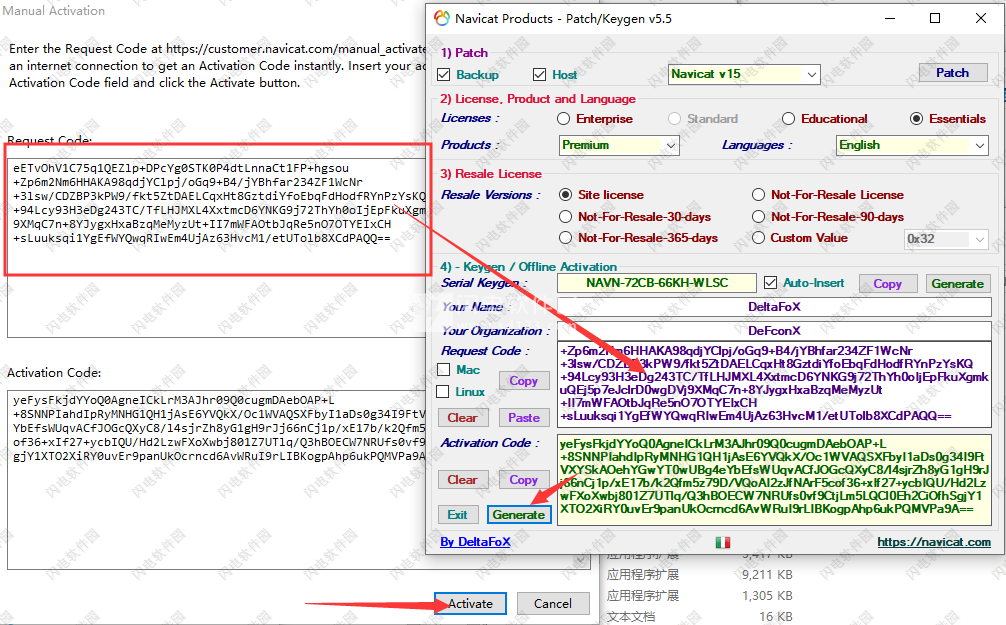Click the 16 KB file size entry
The height and width of the screenshot is (625, 1006).
point(776,617)
